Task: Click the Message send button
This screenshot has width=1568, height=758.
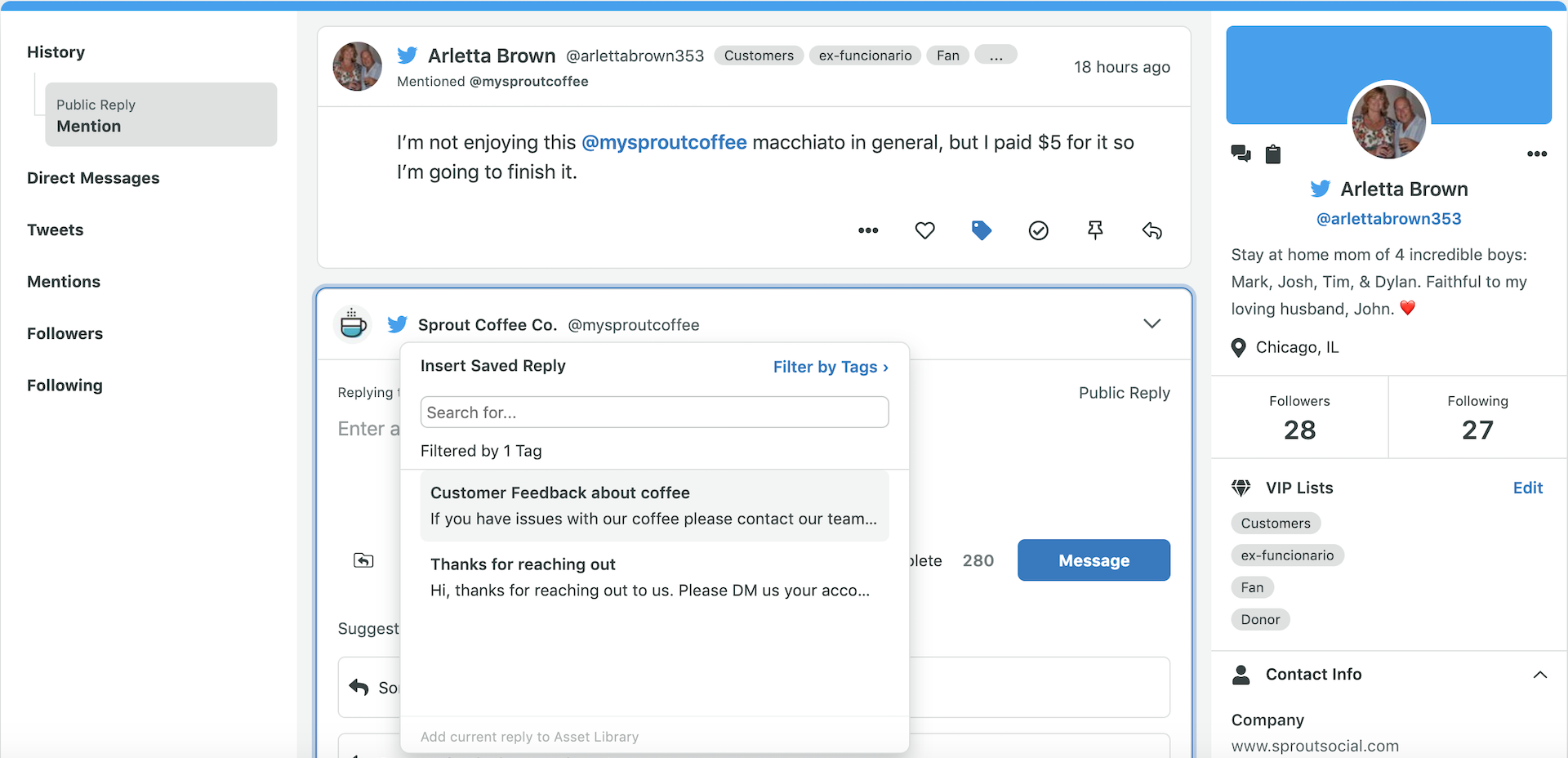Action: (x=1094, y=560)
